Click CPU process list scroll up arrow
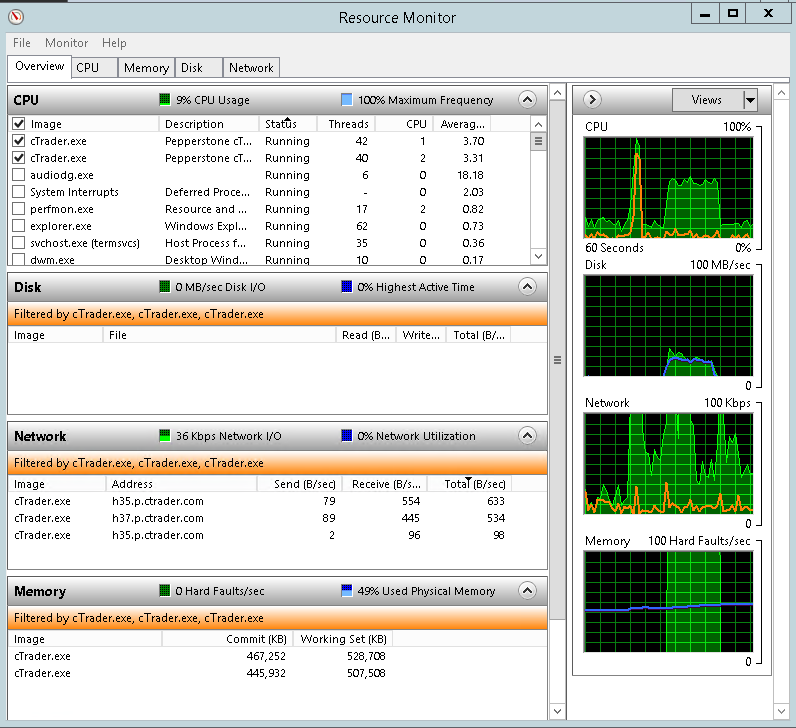This screenshot has width=796, height=728. (x=539, y=124)
